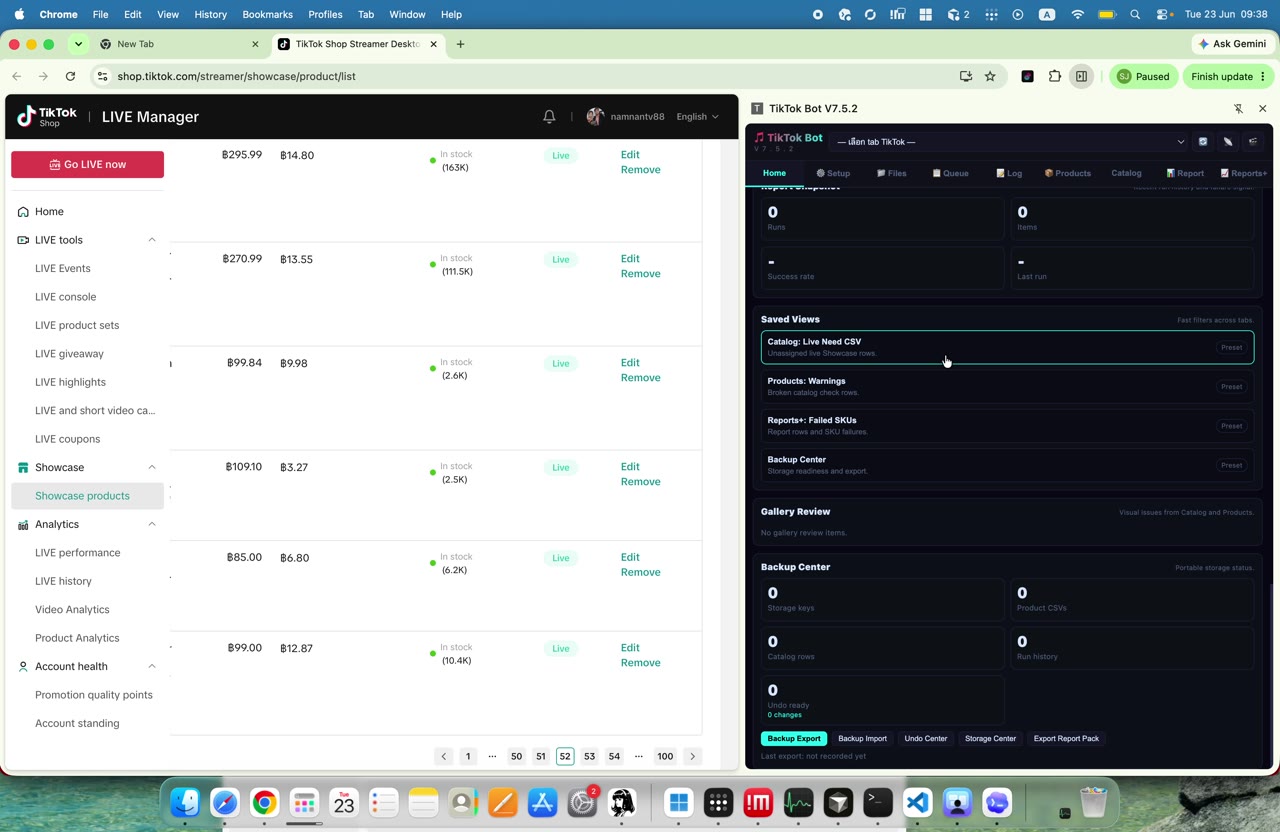Click the refresh icon in TikTok Bot header
Viewport: 1280px width, 832px height.
coord(1203,142)
